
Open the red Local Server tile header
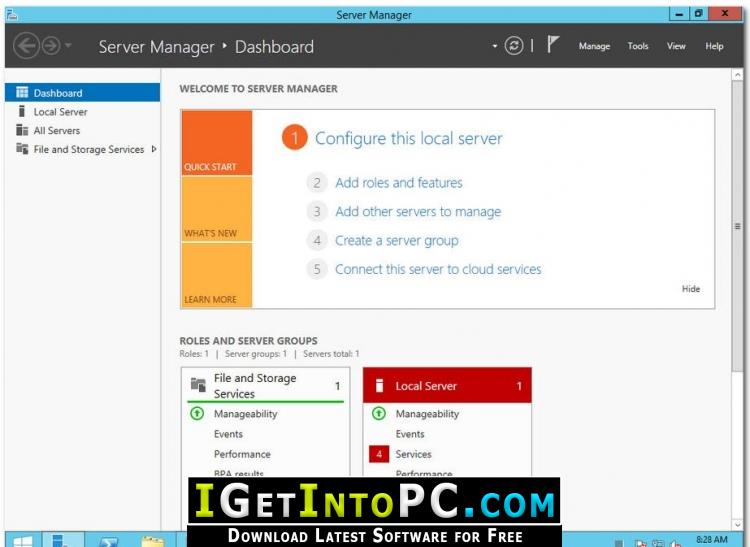point(447,385)
